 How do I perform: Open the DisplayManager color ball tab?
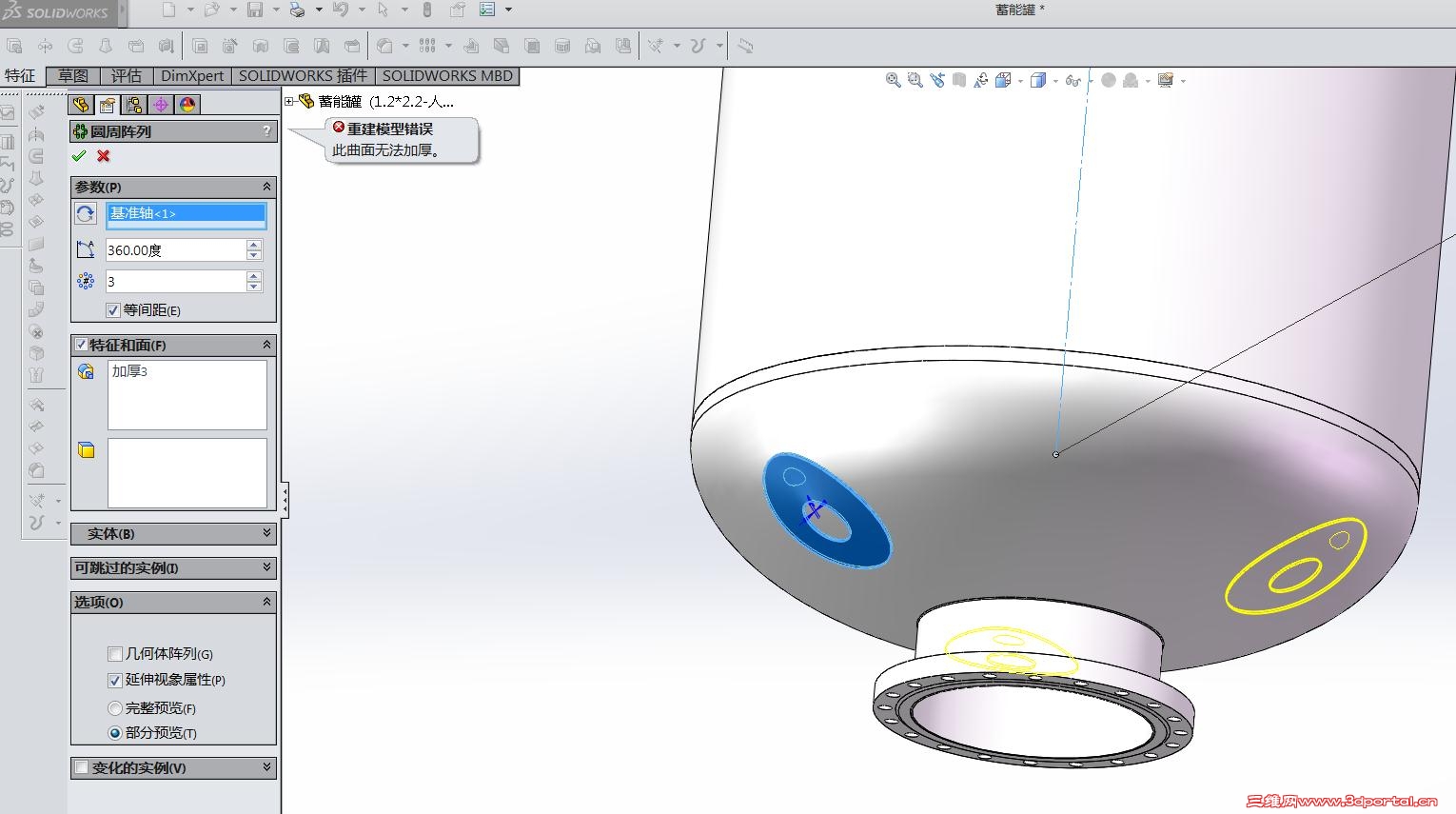[187, 105]
